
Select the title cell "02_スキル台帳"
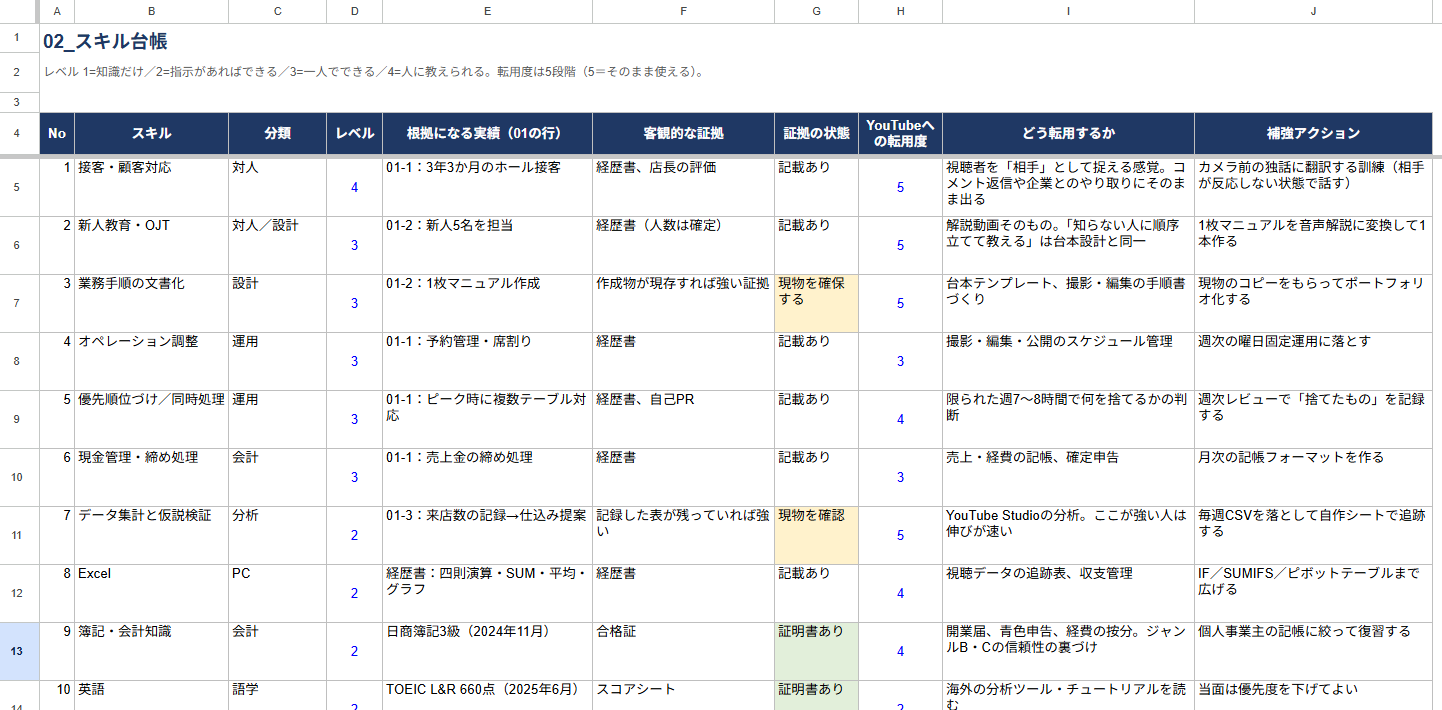[x=105, y=41]
